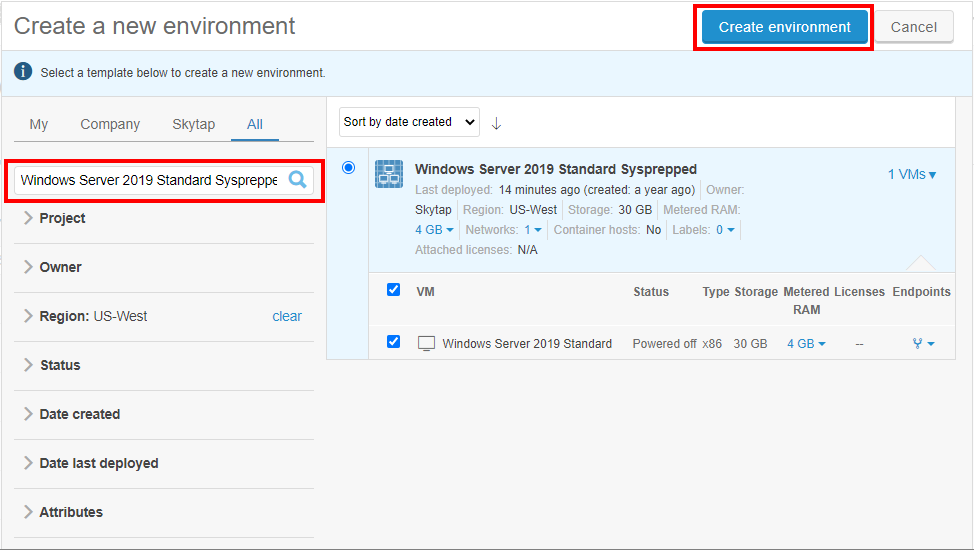
Task: Open the template's 4 GB Metered RAM dropdown
Action: tap(434, 229)
